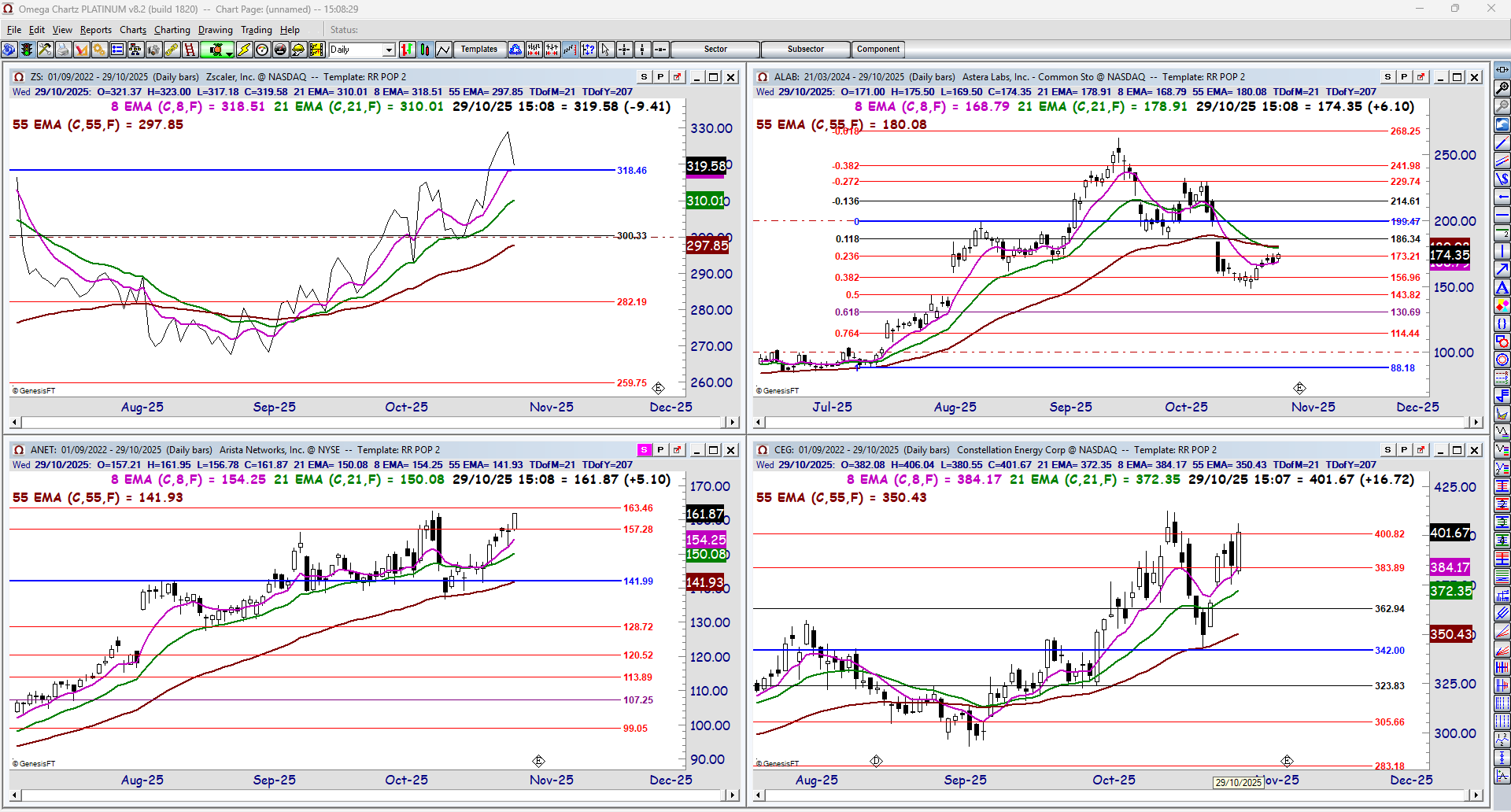Open the Drawing menu
Screen dimensions: 1511x812
[x=216, y=30]
